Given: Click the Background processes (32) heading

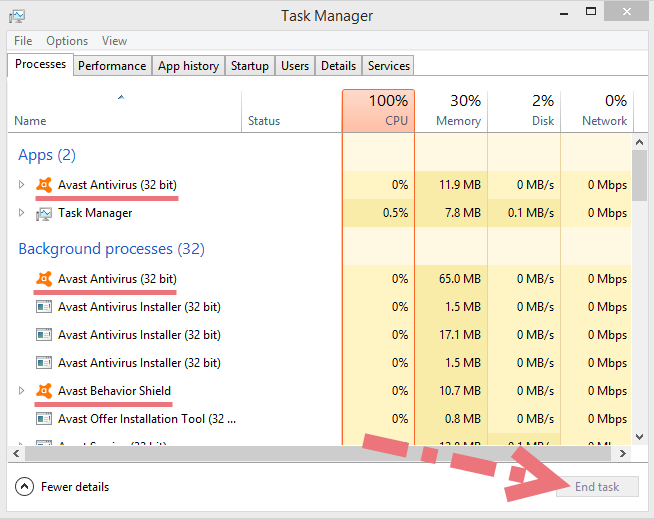Looking at the screenshot, I should coord(111,249).
